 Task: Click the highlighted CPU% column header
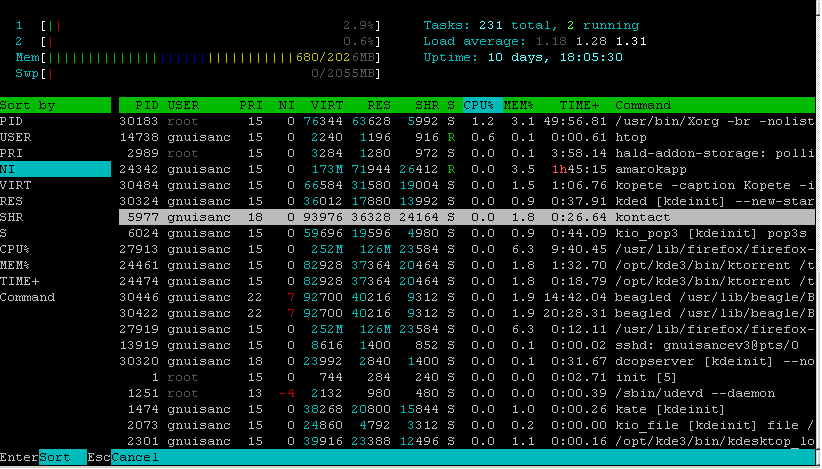(x=482, y=105)
